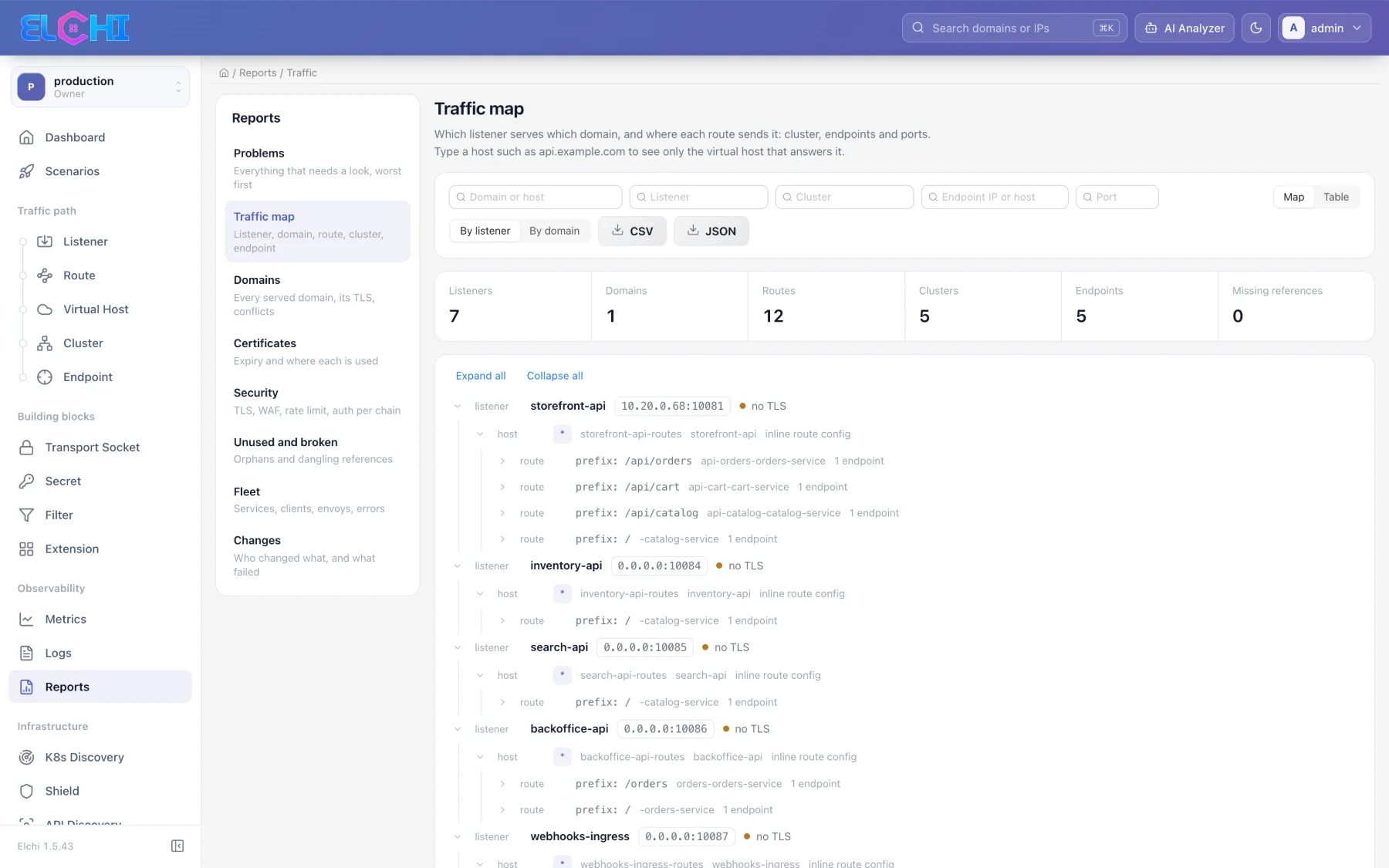
Task: Switch to the Table view
Action: 1336,197
